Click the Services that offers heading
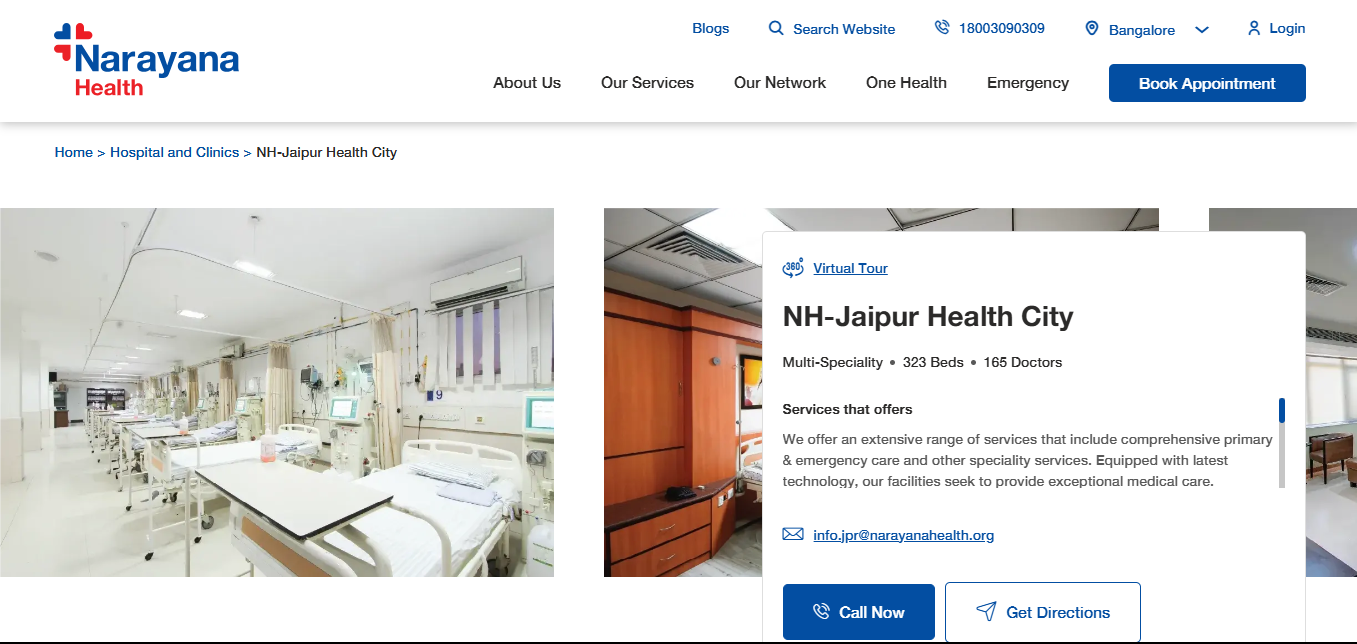 847,409
